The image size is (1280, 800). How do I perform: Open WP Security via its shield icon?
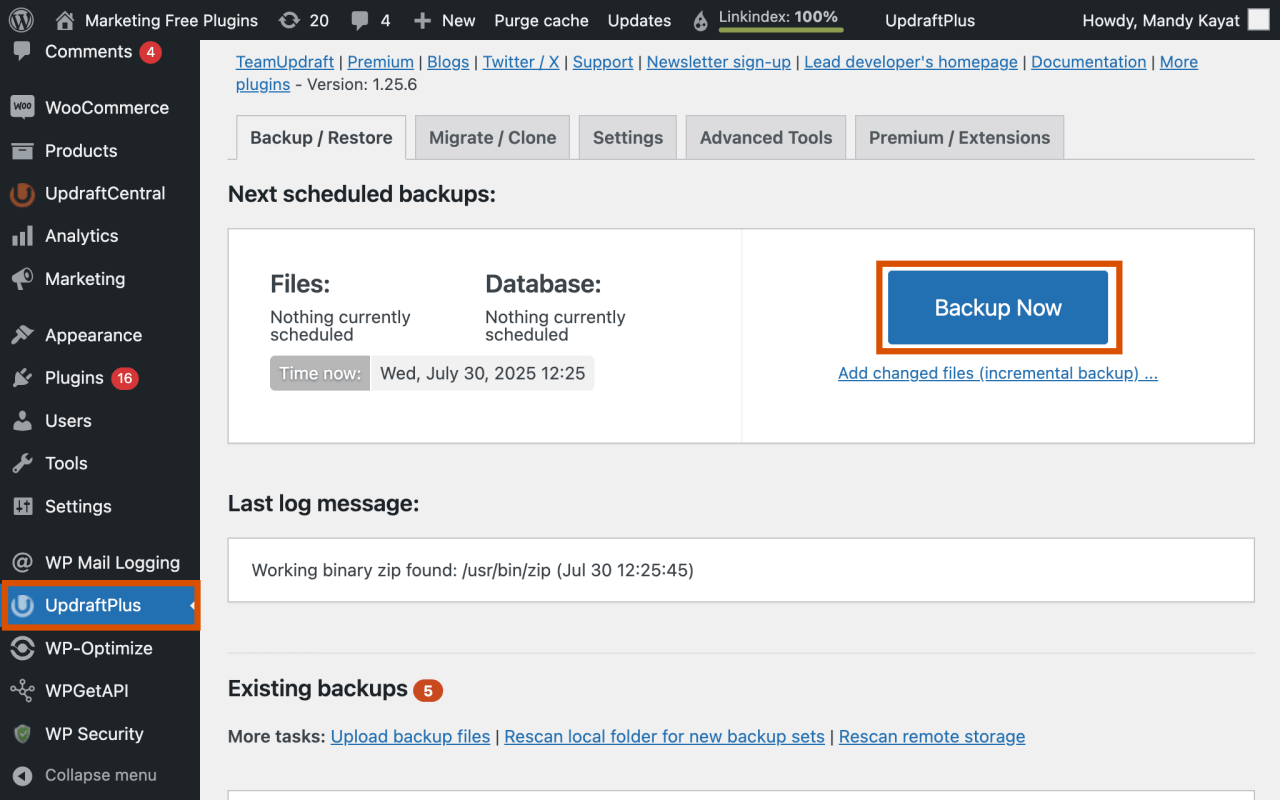click(x=22, y=733)
